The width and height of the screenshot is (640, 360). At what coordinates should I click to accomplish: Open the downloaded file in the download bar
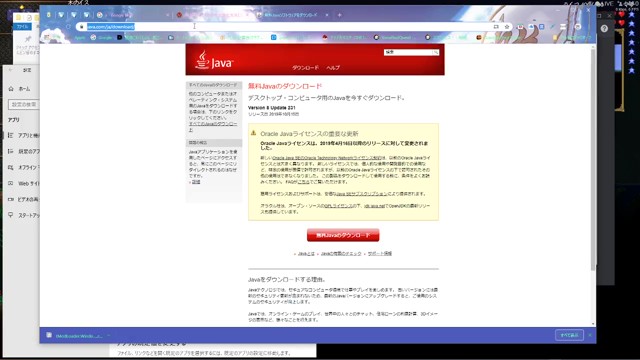75,336
